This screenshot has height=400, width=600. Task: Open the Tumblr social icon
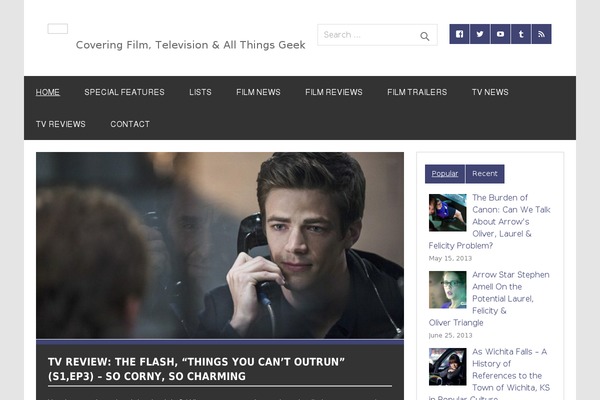(521, 34)
